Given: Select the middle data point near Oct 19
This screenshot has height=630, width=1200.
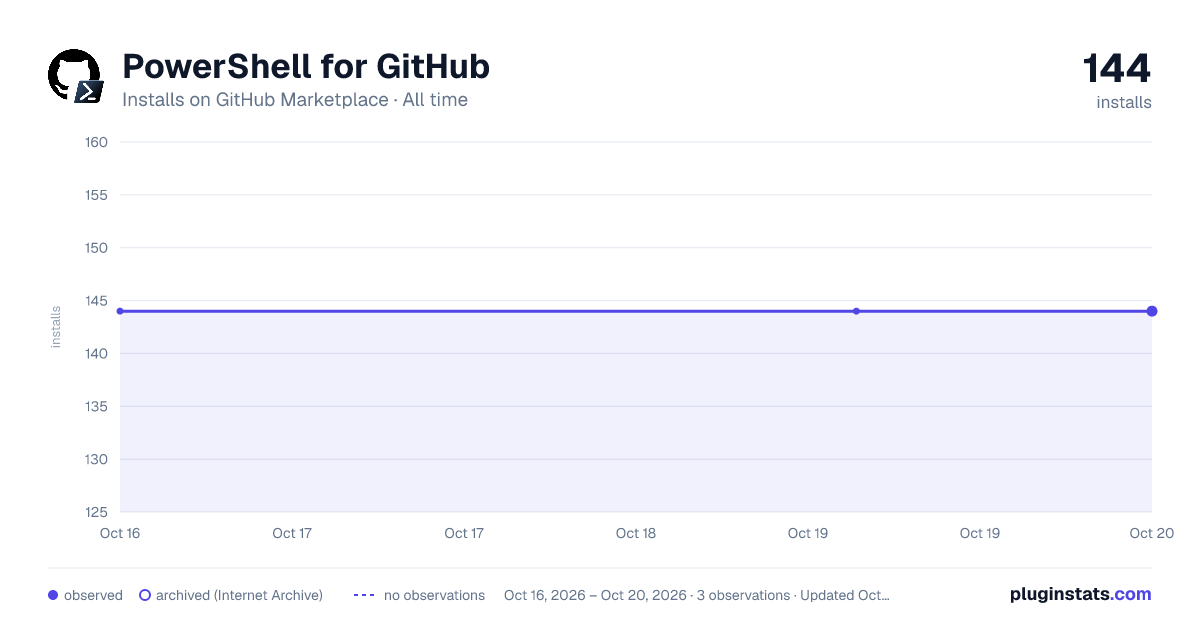Looking at the screenshot, I should pyautogui.click(x=856, y=311).
